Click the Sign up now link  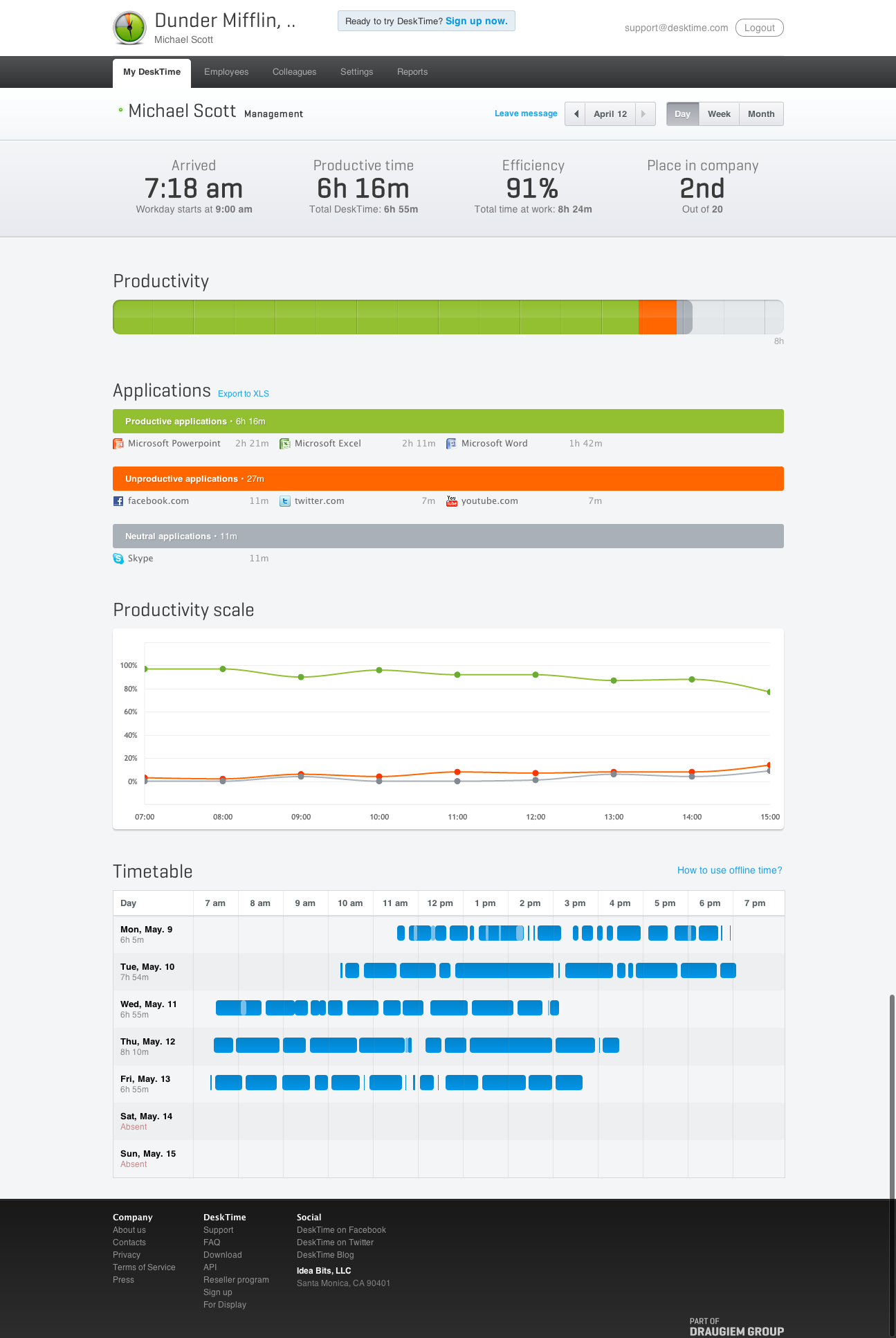(x=477, y=21)
